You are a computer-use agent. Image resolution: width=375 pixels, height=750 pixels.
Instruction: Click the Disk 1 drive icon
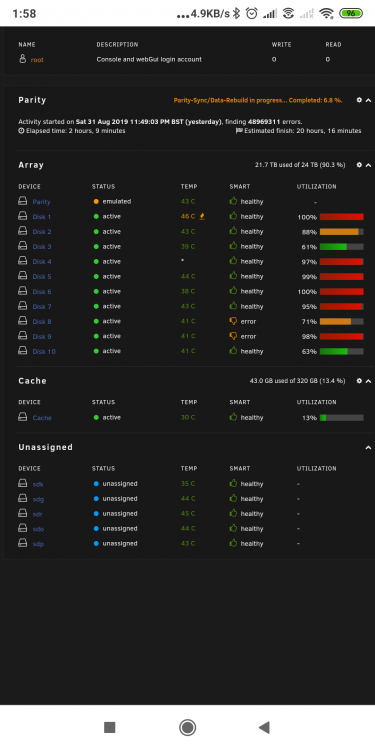click(x=22, y=216)
